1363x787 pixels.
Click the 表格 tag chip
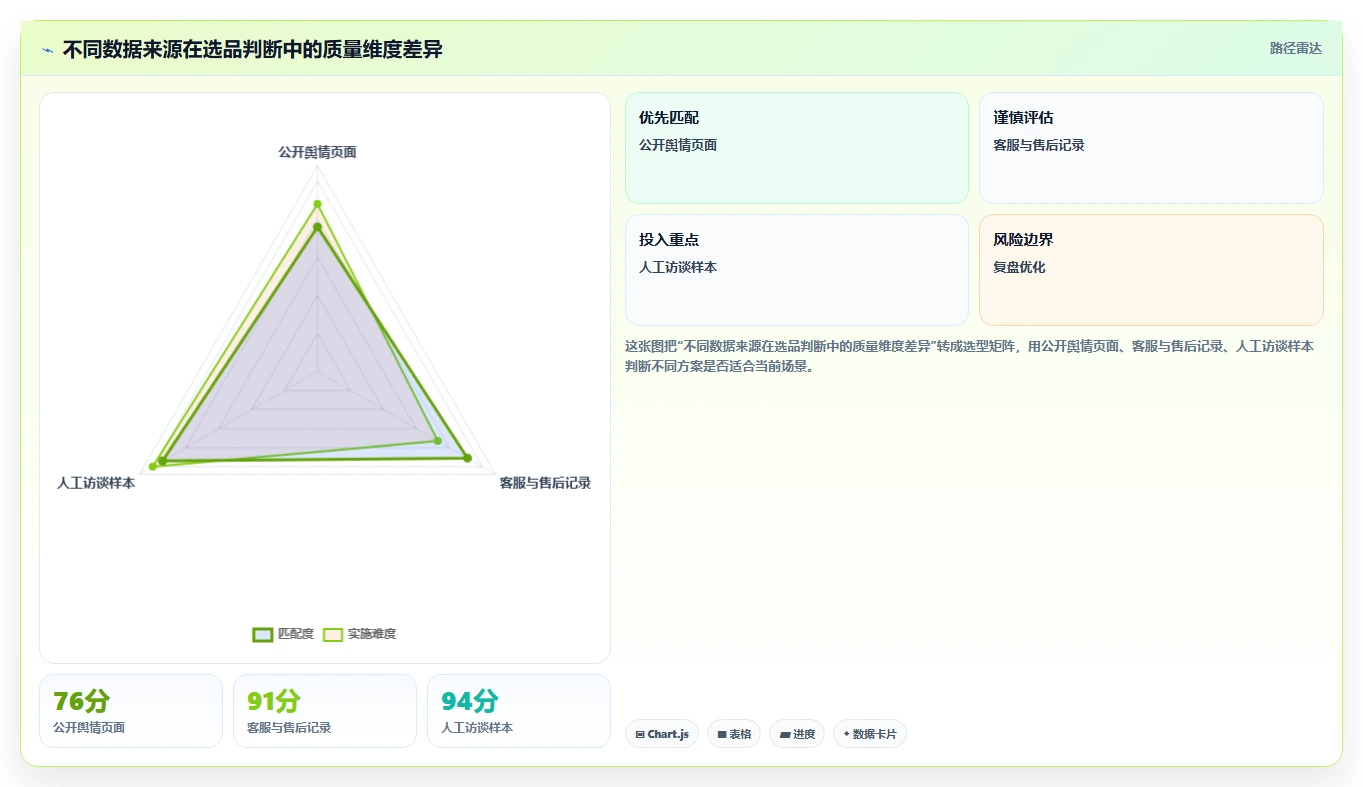click(734, 734)
